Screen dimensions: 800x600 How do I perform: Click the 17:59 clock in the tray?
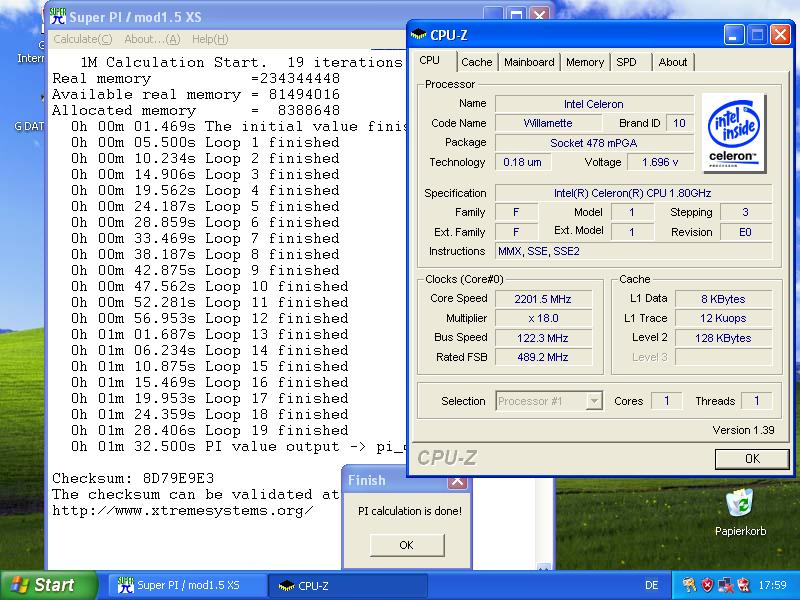coord(772,585)
